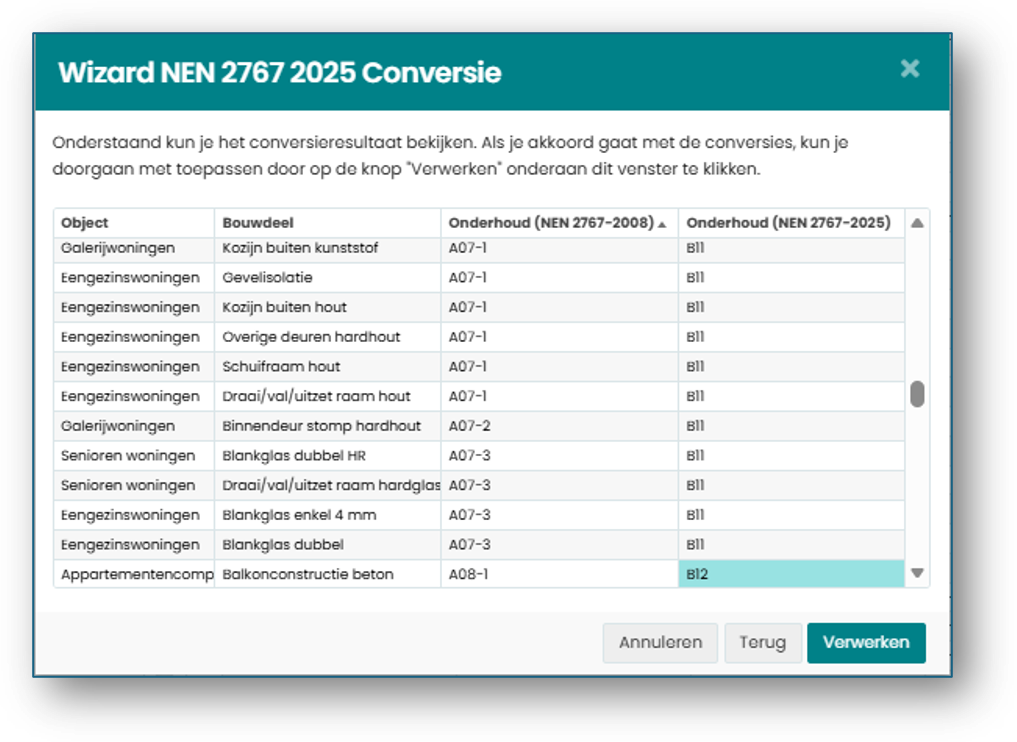Click 'A07-1' in the Gevelisolatie row

[x=559, y=278]
